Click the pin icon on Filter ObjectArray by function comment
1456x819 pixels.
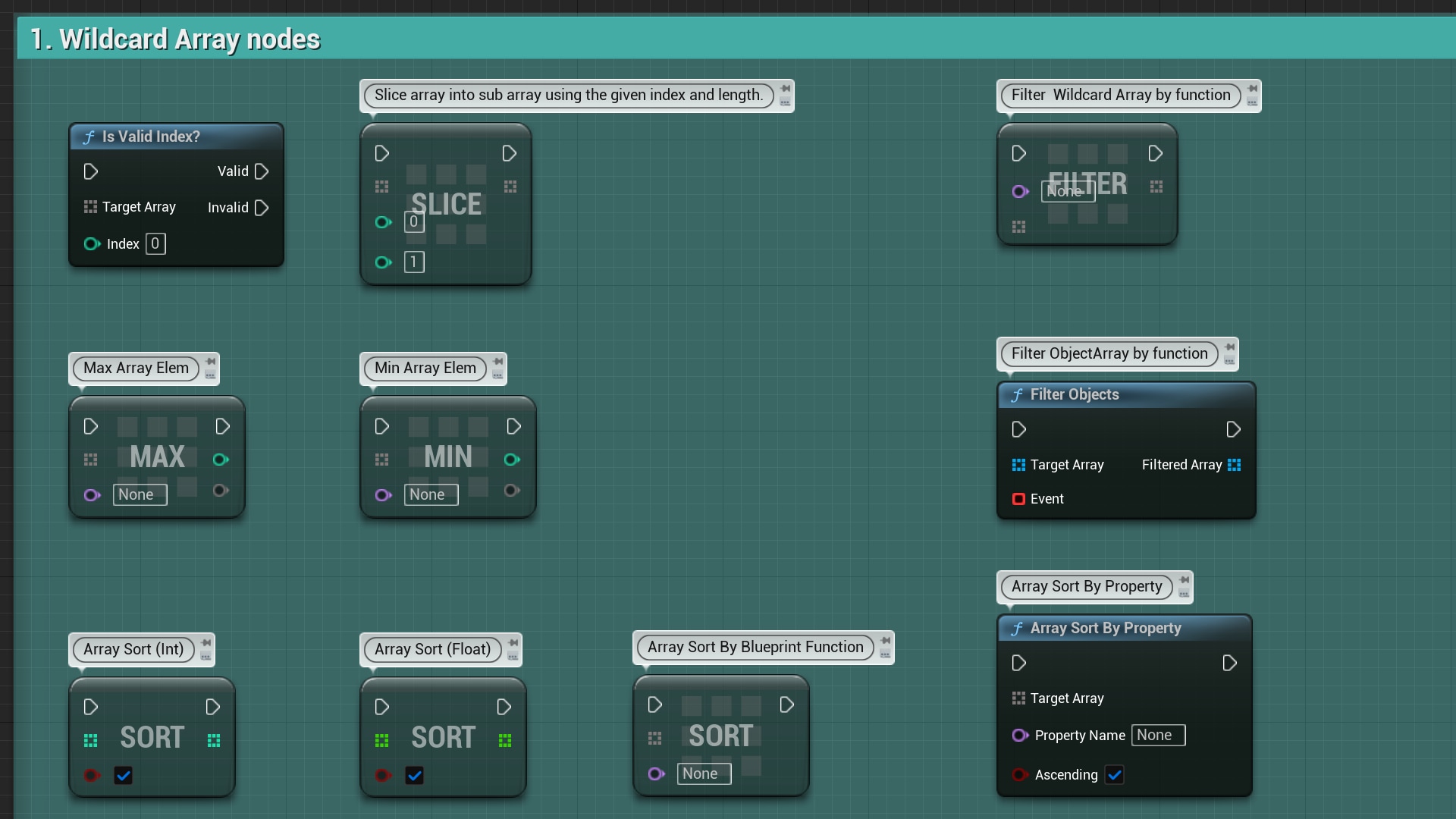[x=1230, y=349]
